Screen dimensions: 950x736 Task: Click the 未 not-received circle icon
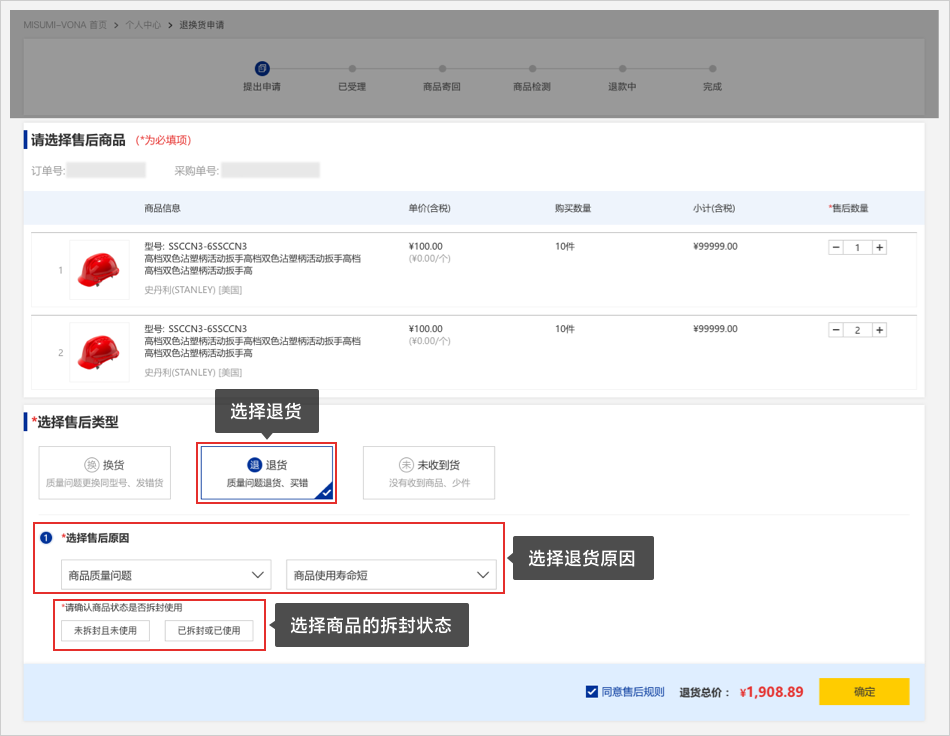point(407,465)
